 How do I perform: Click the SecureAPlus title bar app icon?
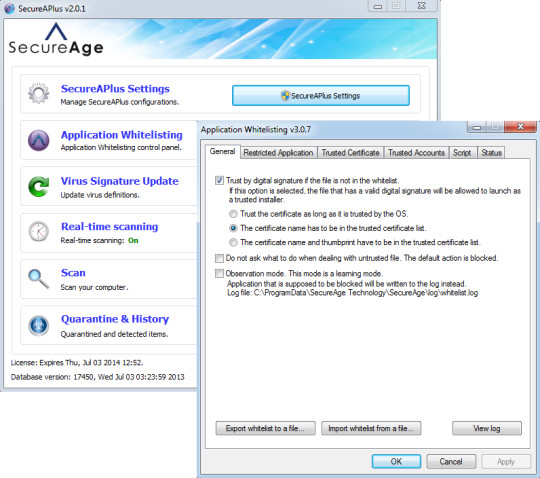pos(9,8)
